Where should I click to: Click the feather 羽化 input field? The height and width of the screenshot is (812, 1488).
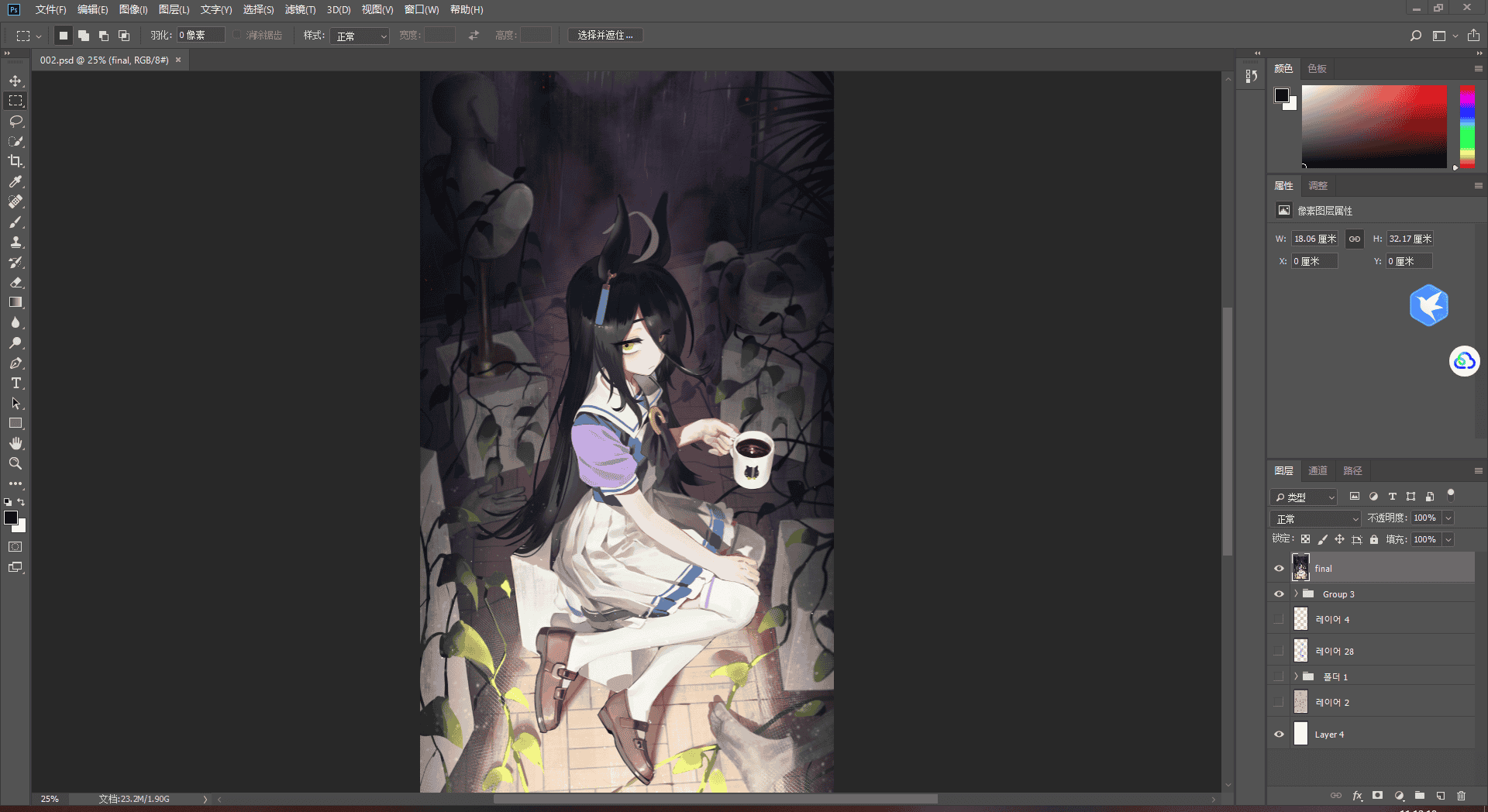201,36
